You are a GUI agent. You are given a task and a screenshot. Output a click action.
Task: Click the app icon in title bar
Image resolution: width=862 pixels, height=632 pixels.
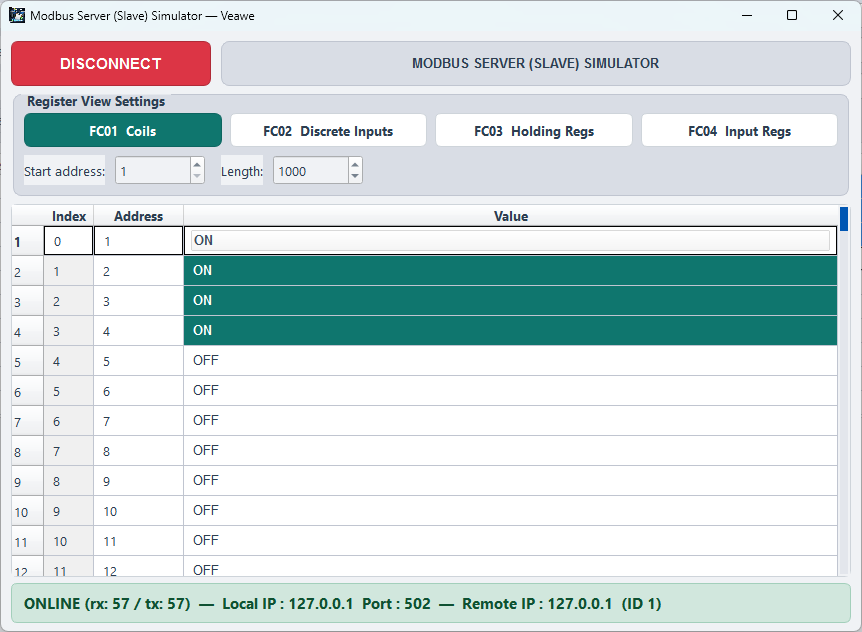click(x=17, y=15)
